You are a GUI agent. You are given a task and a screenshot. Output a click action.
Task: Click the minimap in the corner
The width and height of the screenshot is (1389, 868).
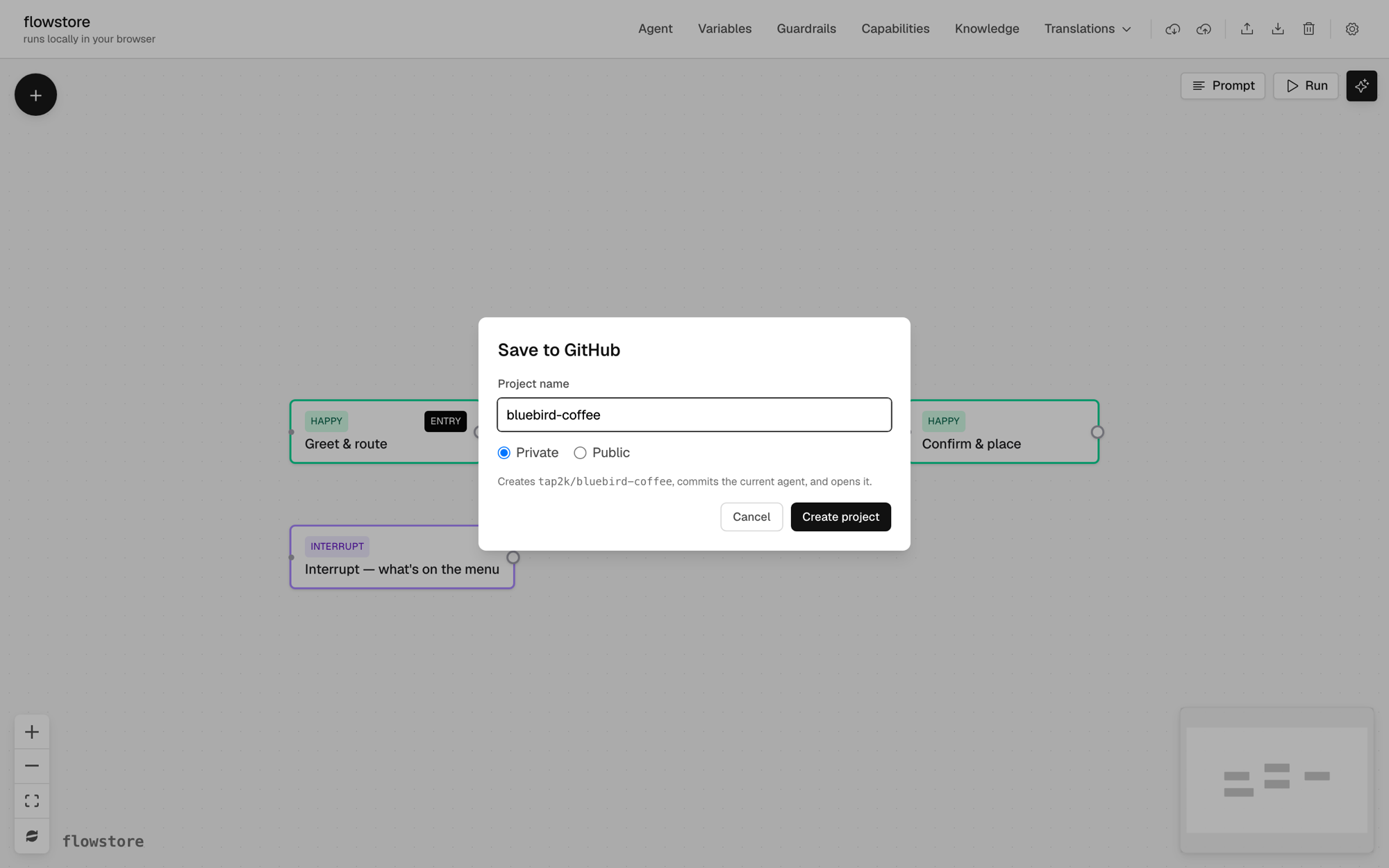(1276, 781)
